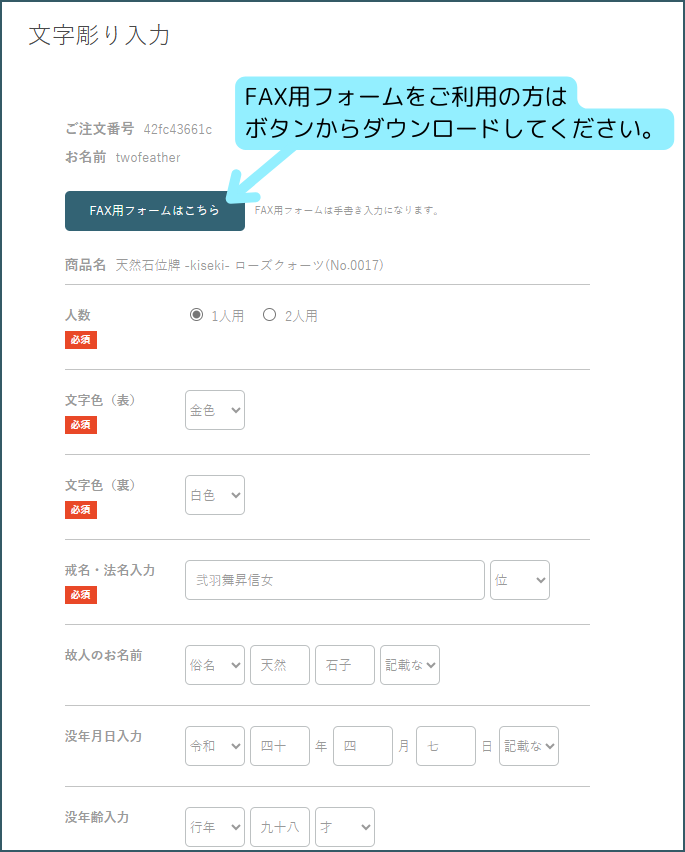Open the 才 age unit dropdown

[x=344, y=827]
